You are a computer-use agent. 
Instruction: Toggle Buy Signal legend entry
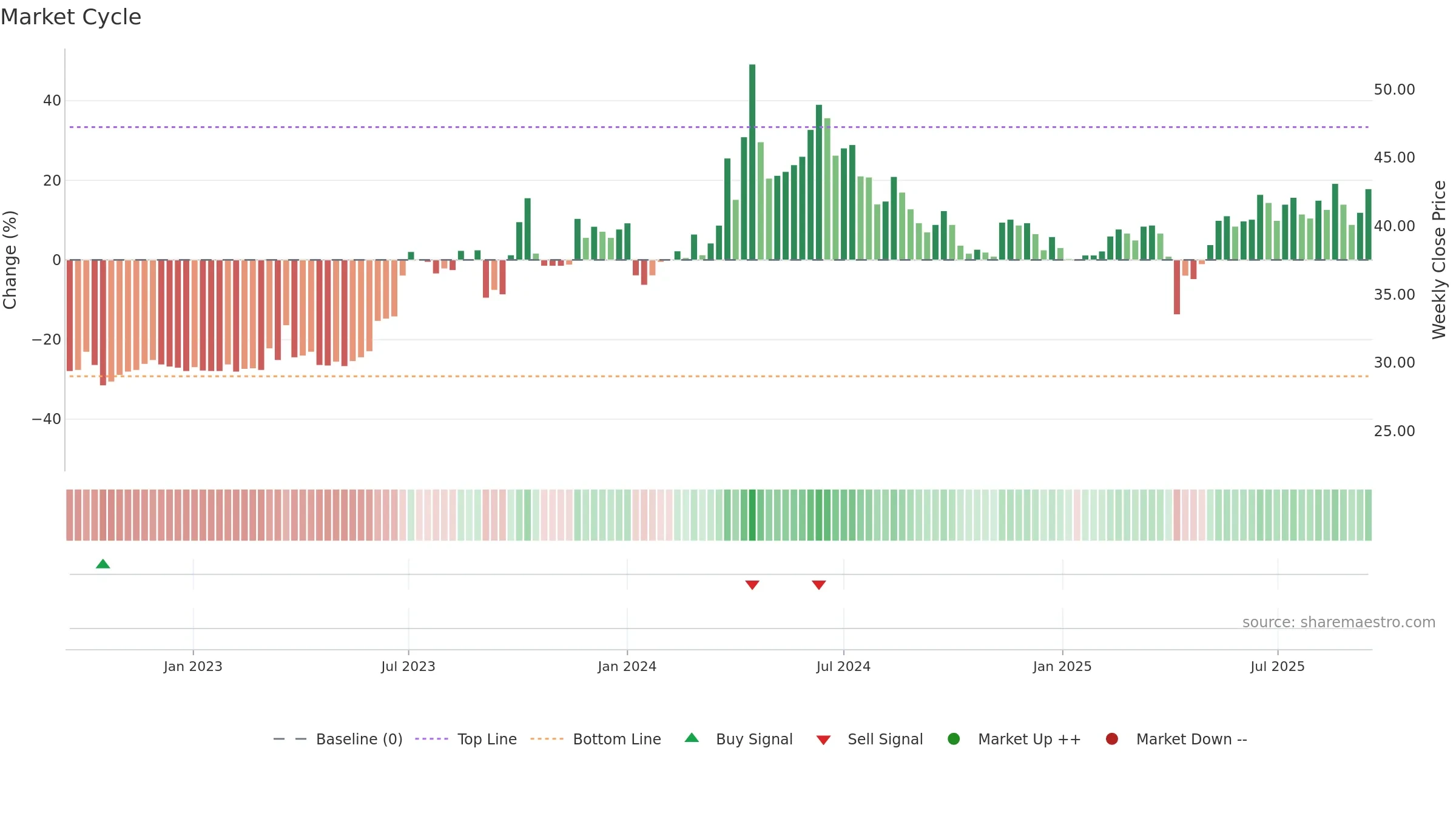point(738,739)
